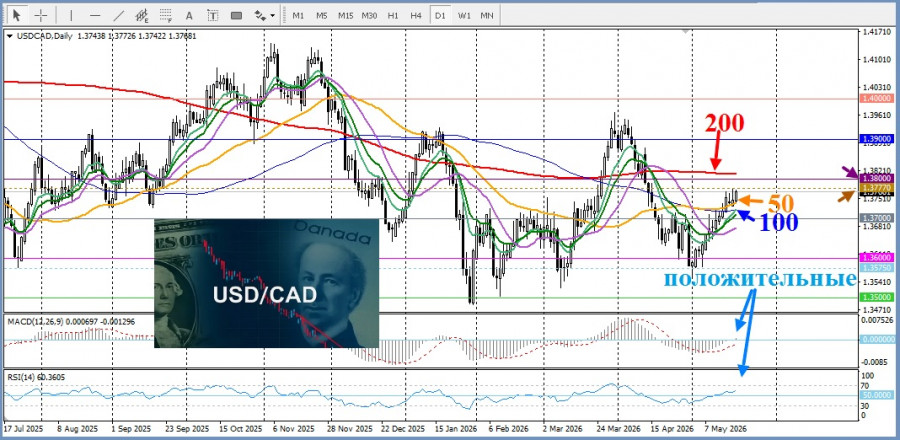This screenshot has height=440, width=900.
Task: Click the triangle before USDCAD,Daily title
Action: [x=10, y=36]
